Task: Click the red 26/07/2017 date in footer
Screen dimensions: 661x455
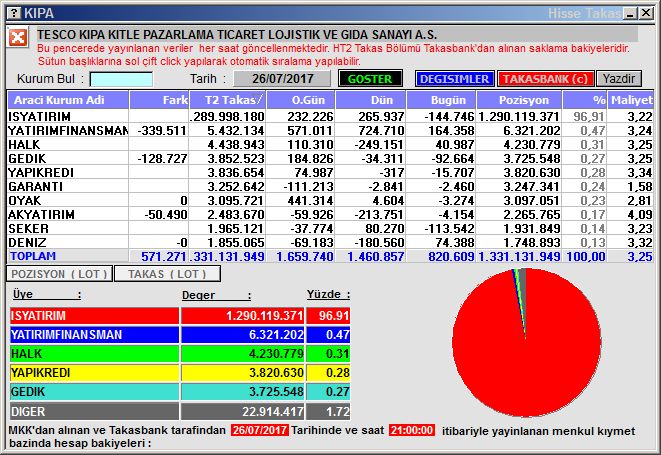Action: 260,430
